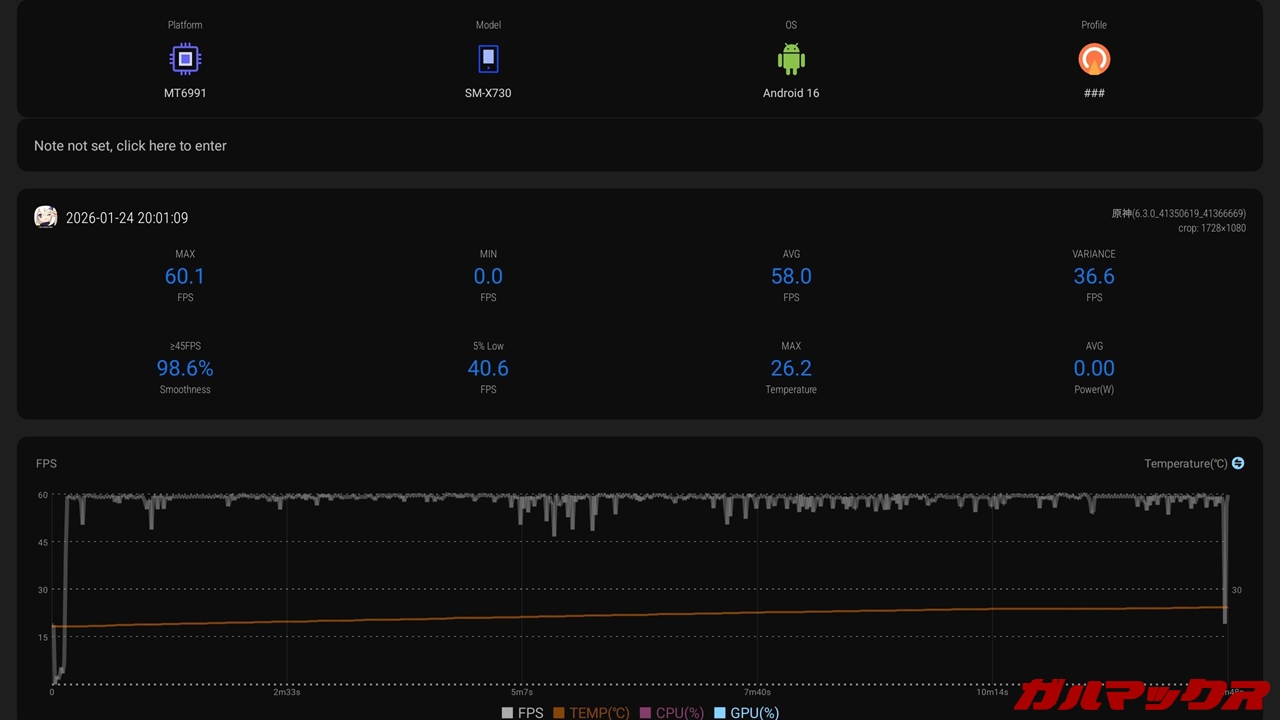
Task: Toggle GPU(%) series in the chart legend
Action: pos(746,713)
